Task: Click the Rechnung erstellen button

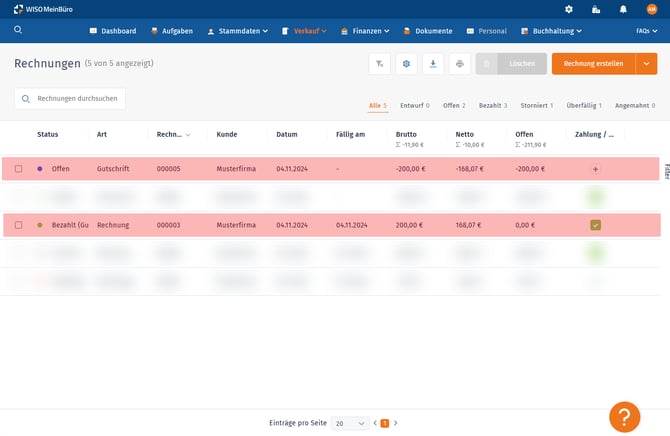Action: click(593, 64)
